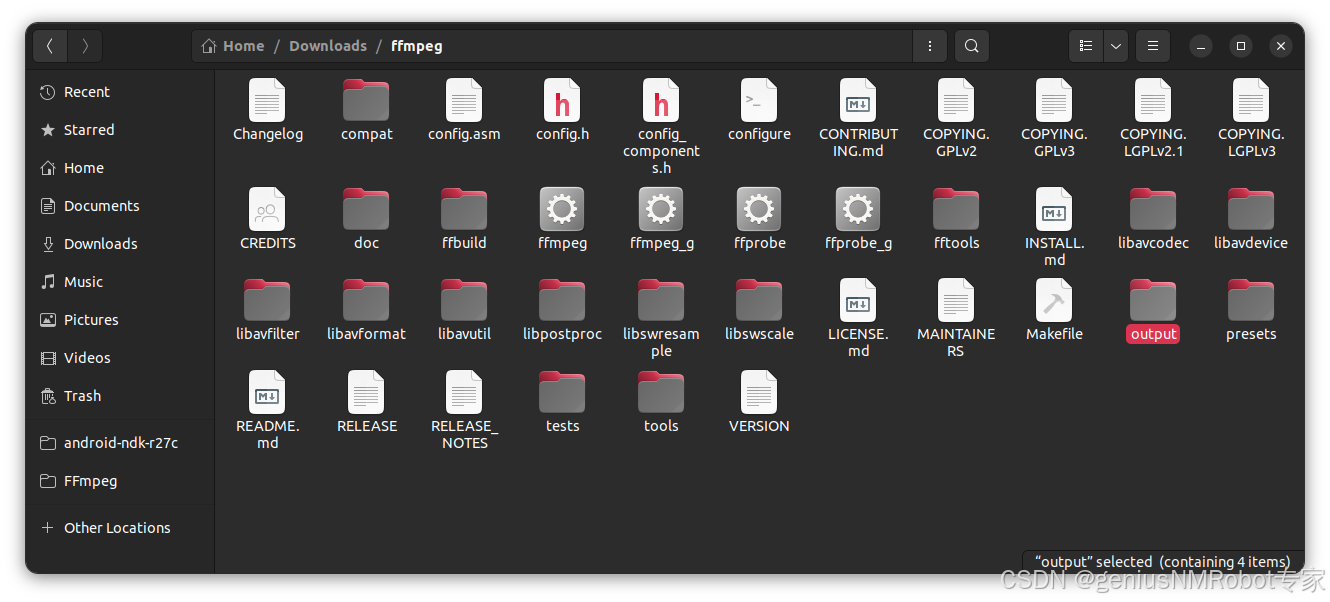Open the FFmpeg bookmark in sidebar

coord(89,480)
